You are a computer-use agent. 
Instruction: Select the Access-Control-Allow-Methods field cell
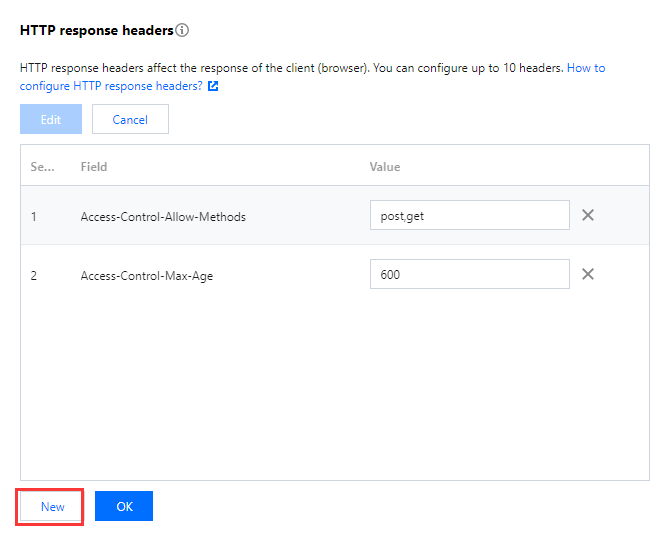(163, 216)
